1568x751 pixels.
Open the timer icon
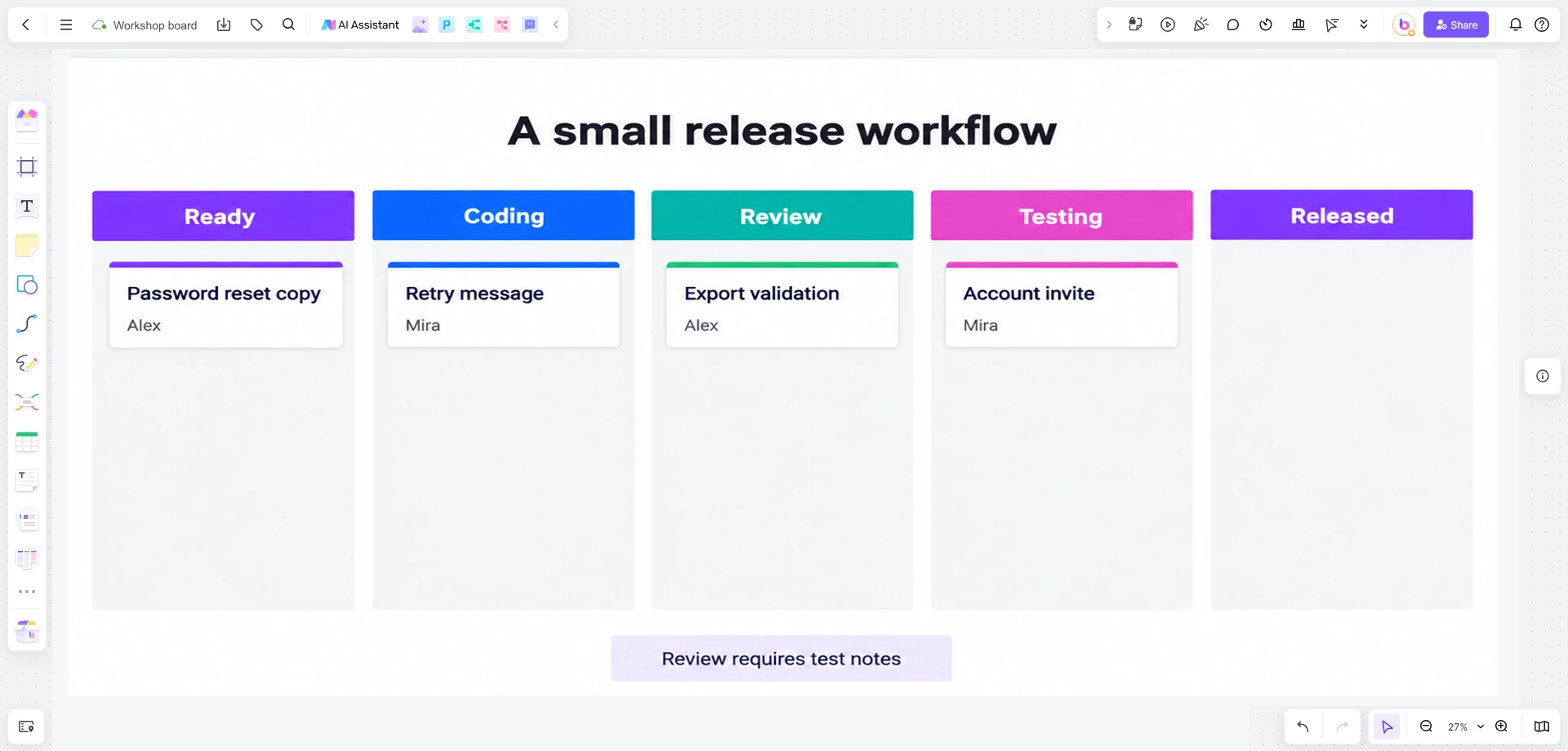[x=1266, y=25]
